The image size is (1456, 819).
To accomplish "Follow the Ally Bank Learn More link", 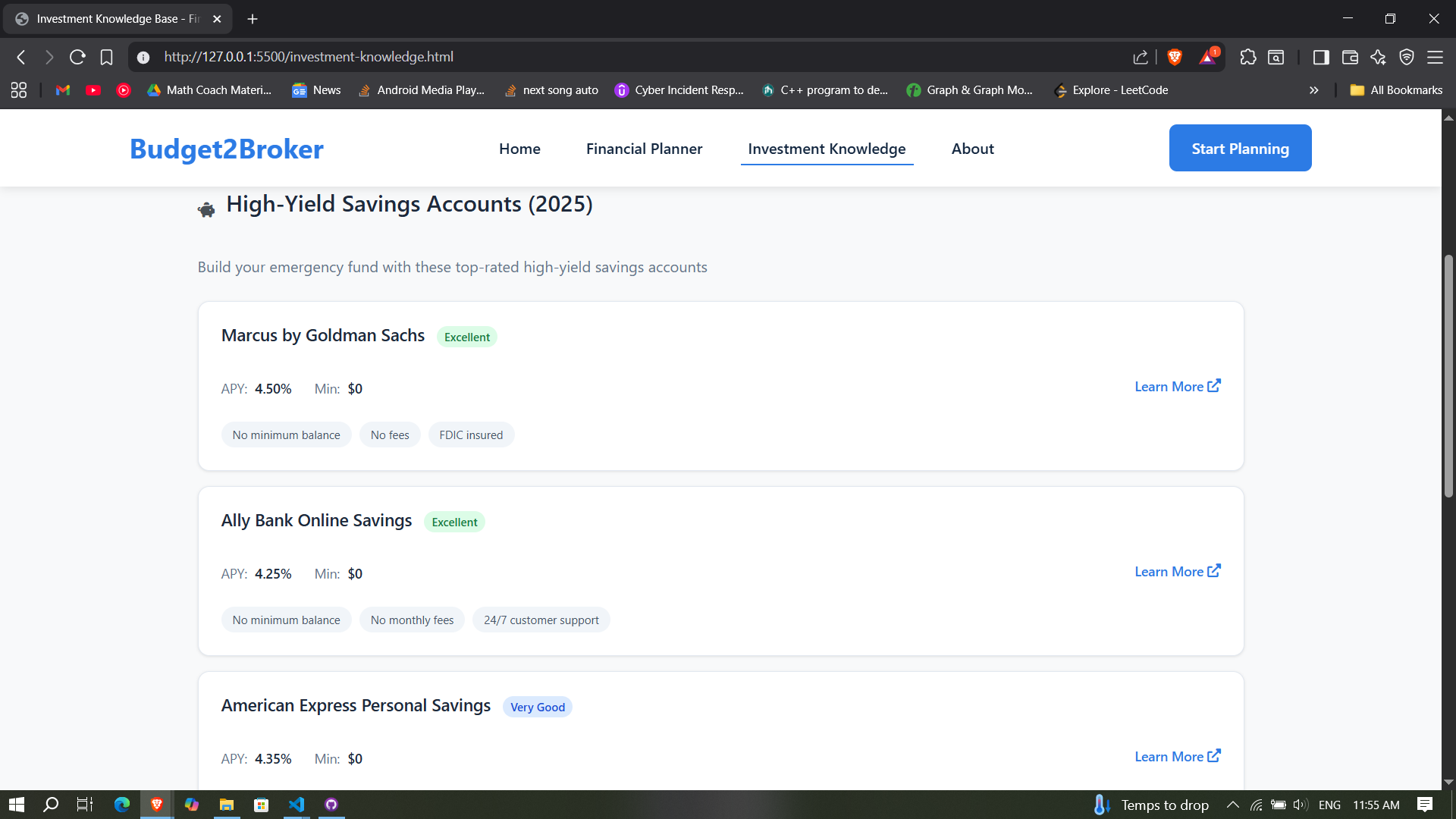I will pyautogui.click(x=1177, y=572).
